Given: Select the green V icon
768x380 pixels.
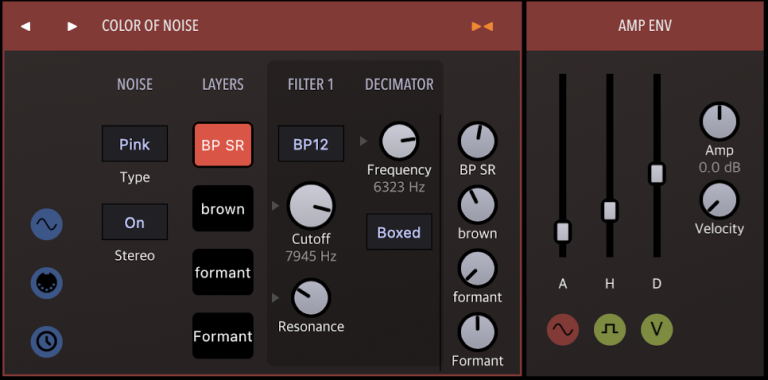Looking at the screenshot, I should pos(657,330).
